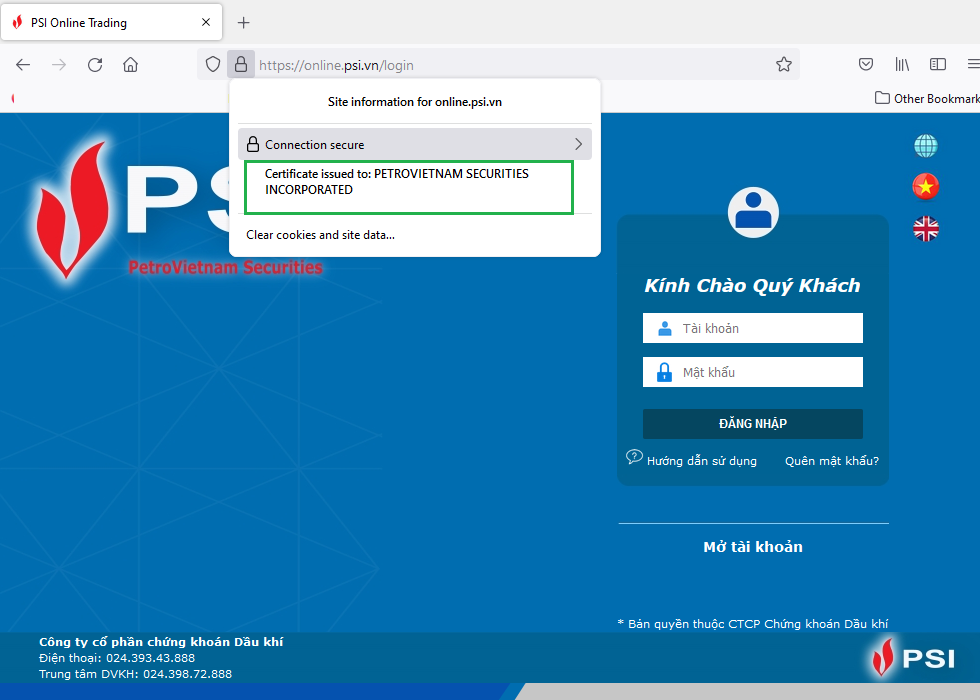The width and height of the screenshot is (980, 700).
Task: Open the Other Bookmarks folder
Action: (x=927, y=99)
